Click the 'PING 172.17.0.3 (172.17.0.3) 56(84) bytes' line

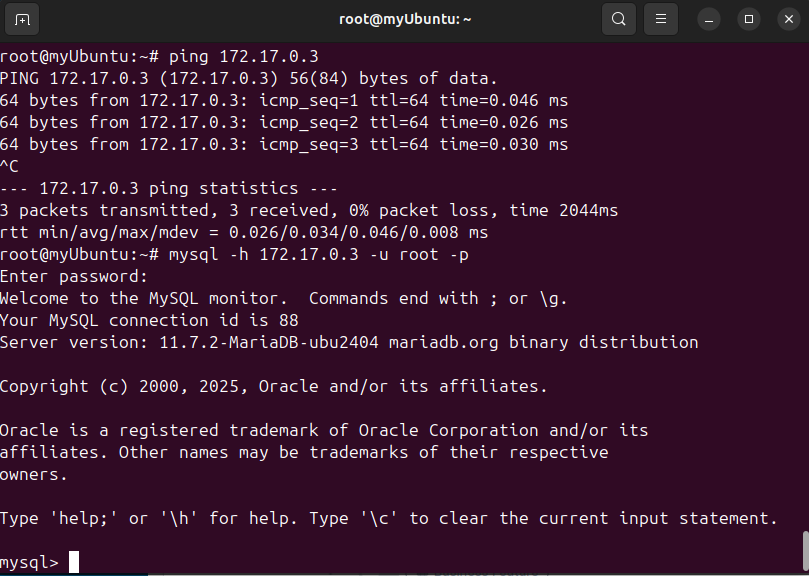tap(249, 78)
